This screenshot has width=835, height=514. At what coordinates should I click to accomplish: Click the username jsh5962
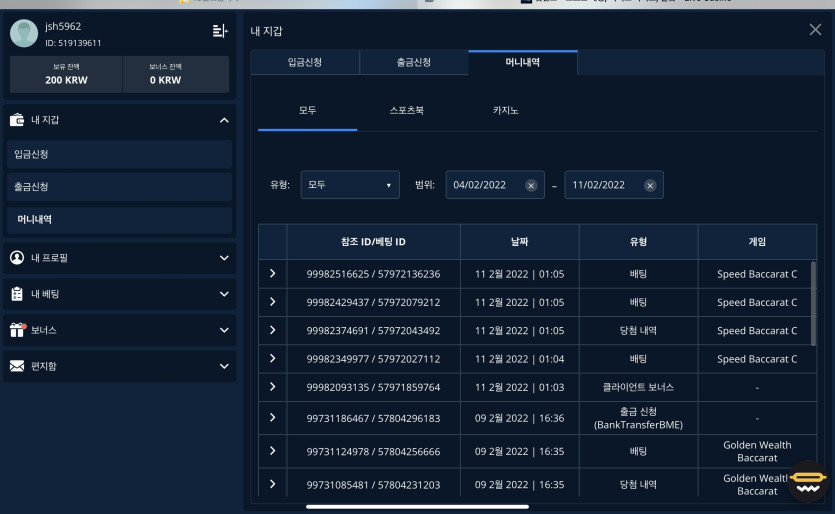pyautogui.click(x=63, y=26)
